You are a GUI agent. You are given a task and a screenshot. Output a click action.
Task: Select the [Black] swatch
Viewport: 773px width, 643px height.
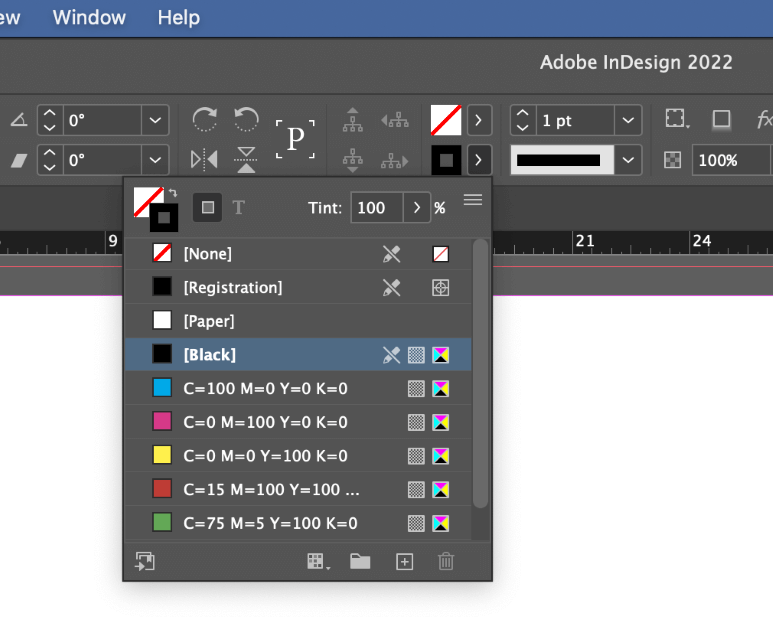pos(298,355)
